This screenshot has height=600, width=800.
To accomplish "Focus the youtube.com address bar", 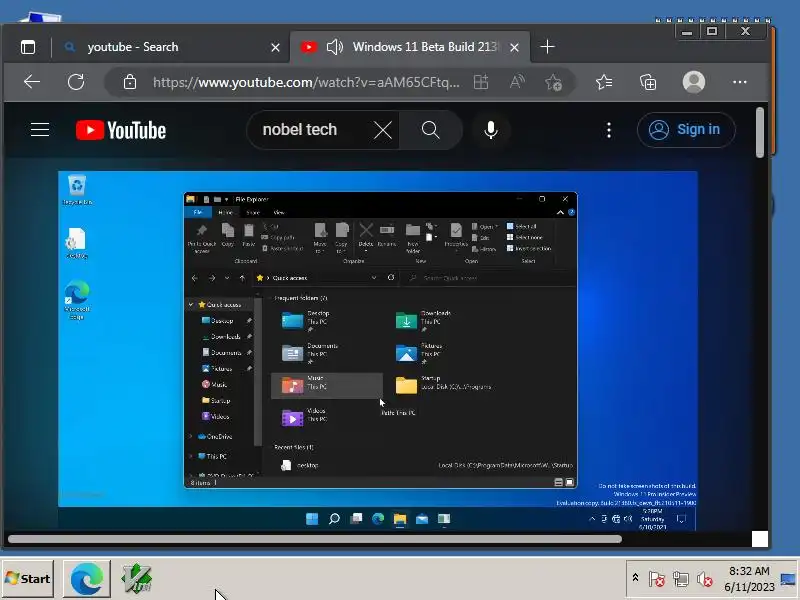I will (x=306, y=82).
